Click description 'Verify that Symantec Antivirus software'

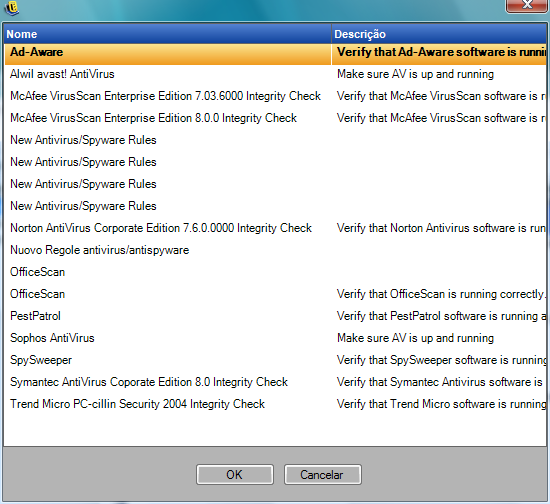coord(440,382)
